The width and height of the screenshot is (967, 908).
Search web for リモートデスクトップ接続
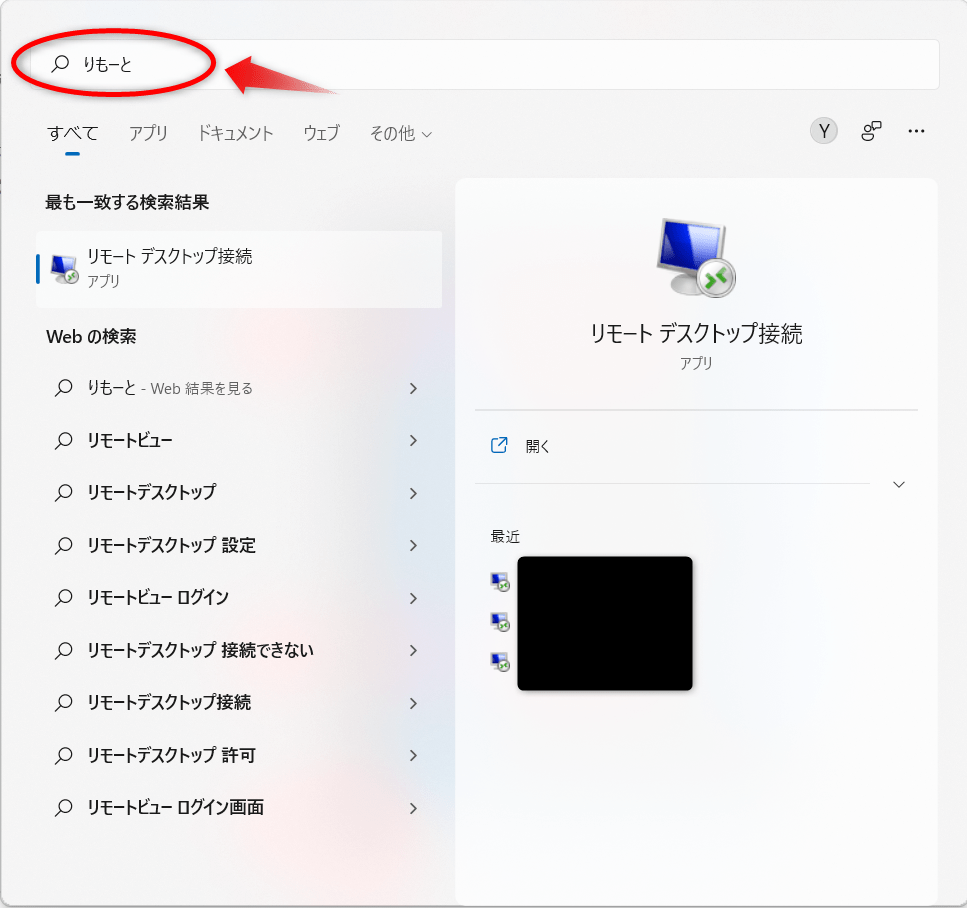(x=169, y=702)
